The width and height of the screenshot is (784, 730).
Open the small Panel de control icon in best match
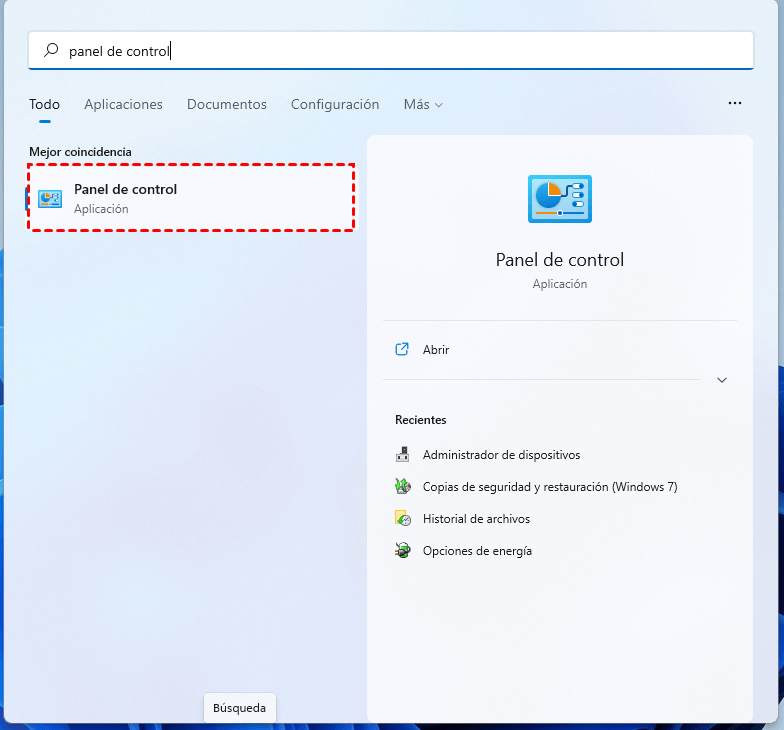click(x=50, y=199)
